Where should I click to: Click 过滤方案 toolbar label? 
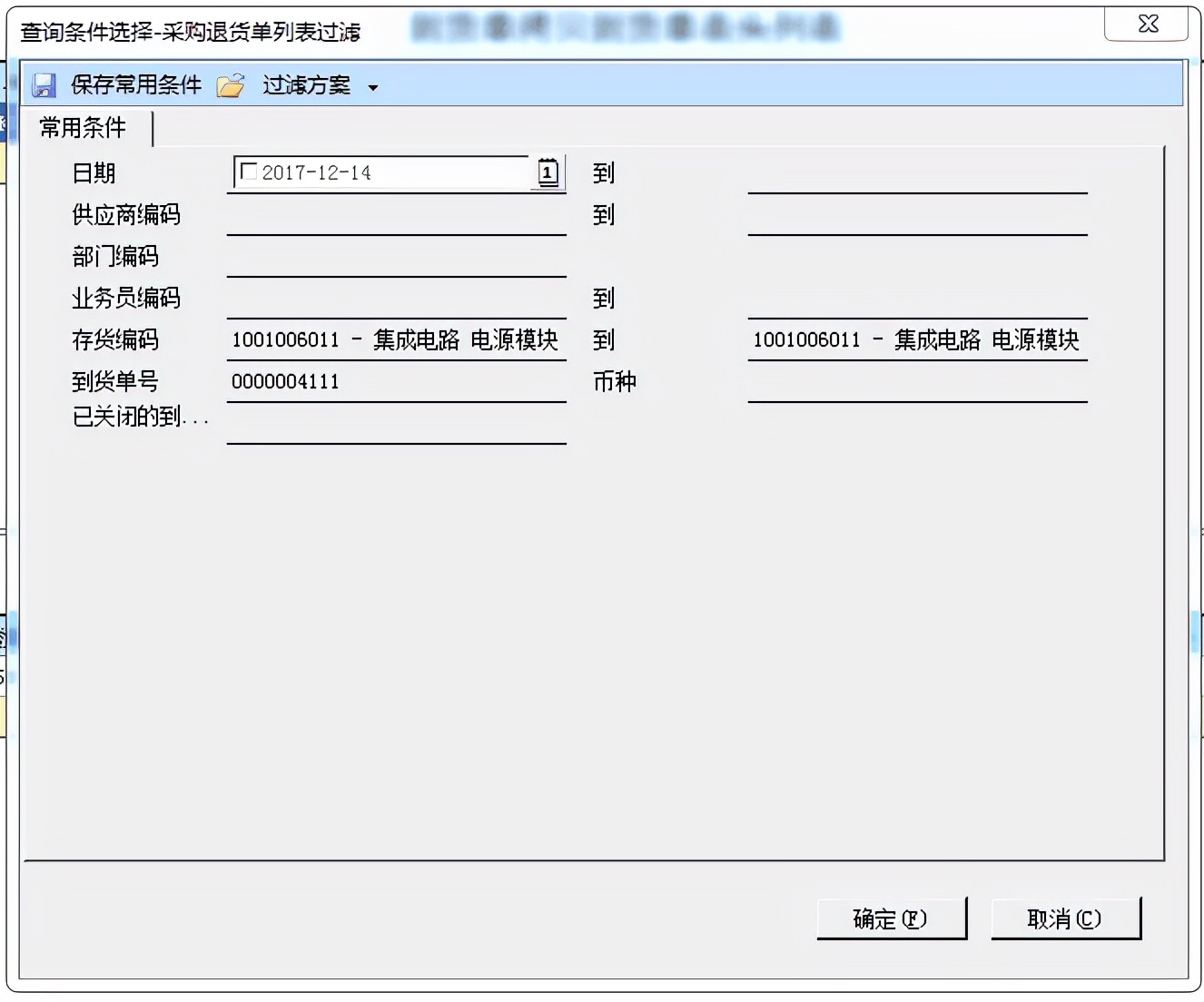pos(307,85)
